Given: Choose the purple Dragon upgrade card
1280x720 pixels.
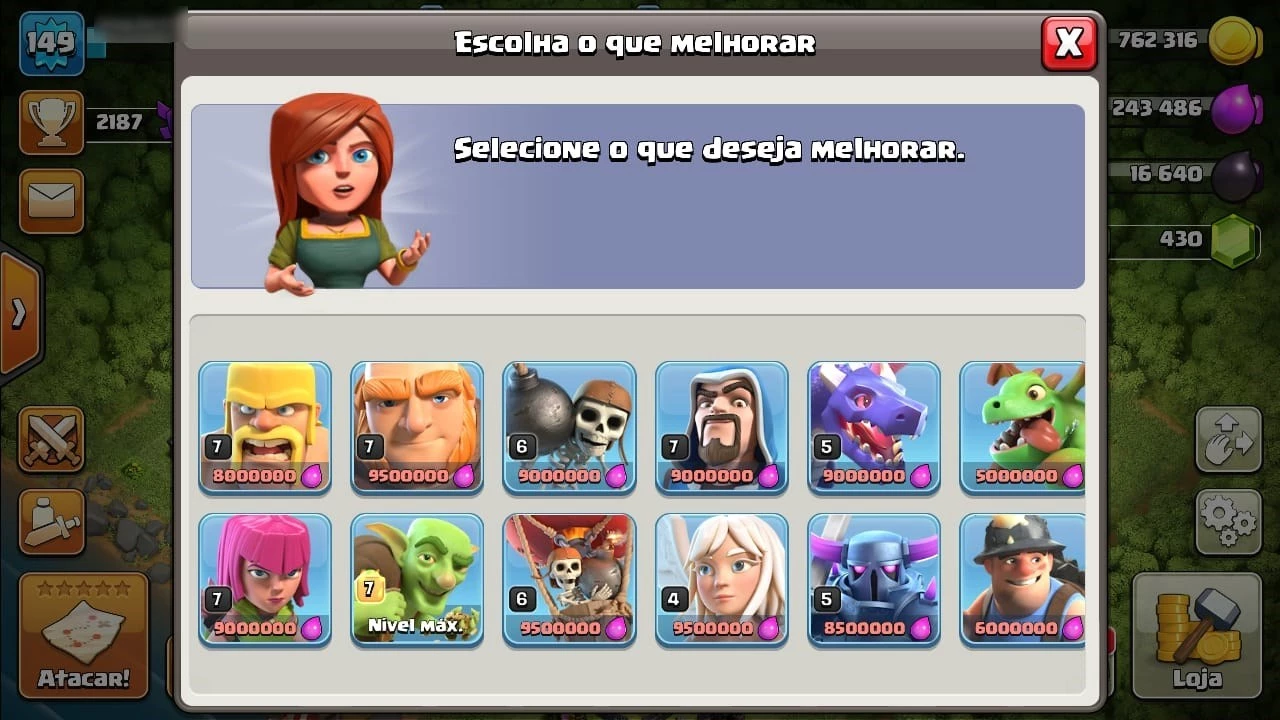Looking at the screenshot, I should pyautogui.click(x=874, y=428).
